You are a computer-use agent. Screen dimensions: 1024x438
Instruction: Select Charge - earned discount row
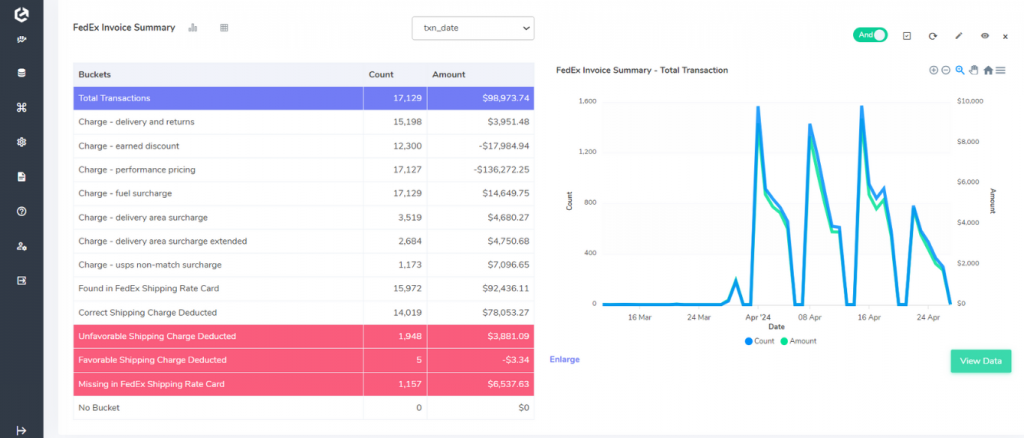click(304, 146)
